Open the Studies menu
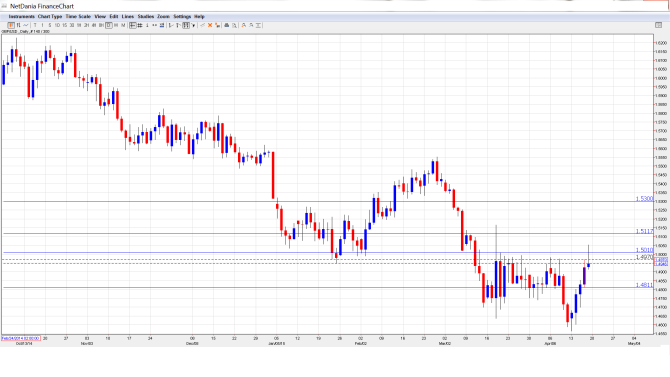This screenshot has width=670, height=377. coord(146,17)
